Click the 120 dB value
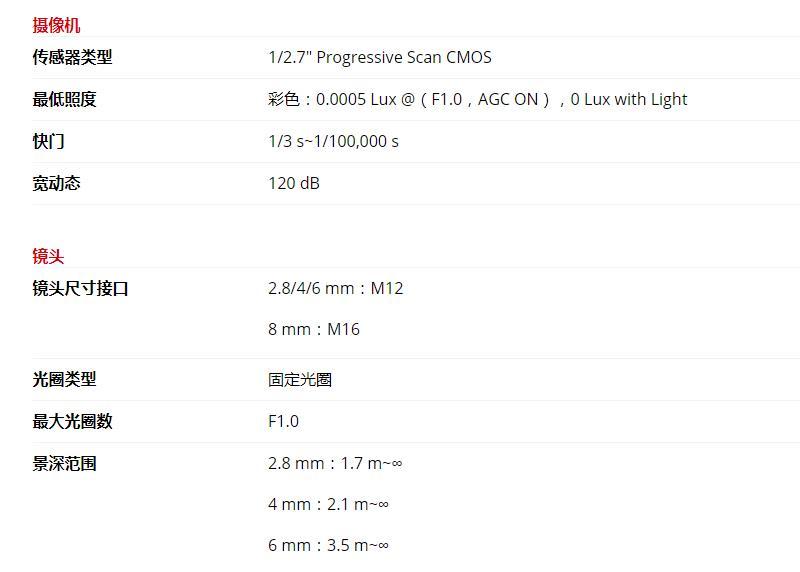 tap(294, 183)
